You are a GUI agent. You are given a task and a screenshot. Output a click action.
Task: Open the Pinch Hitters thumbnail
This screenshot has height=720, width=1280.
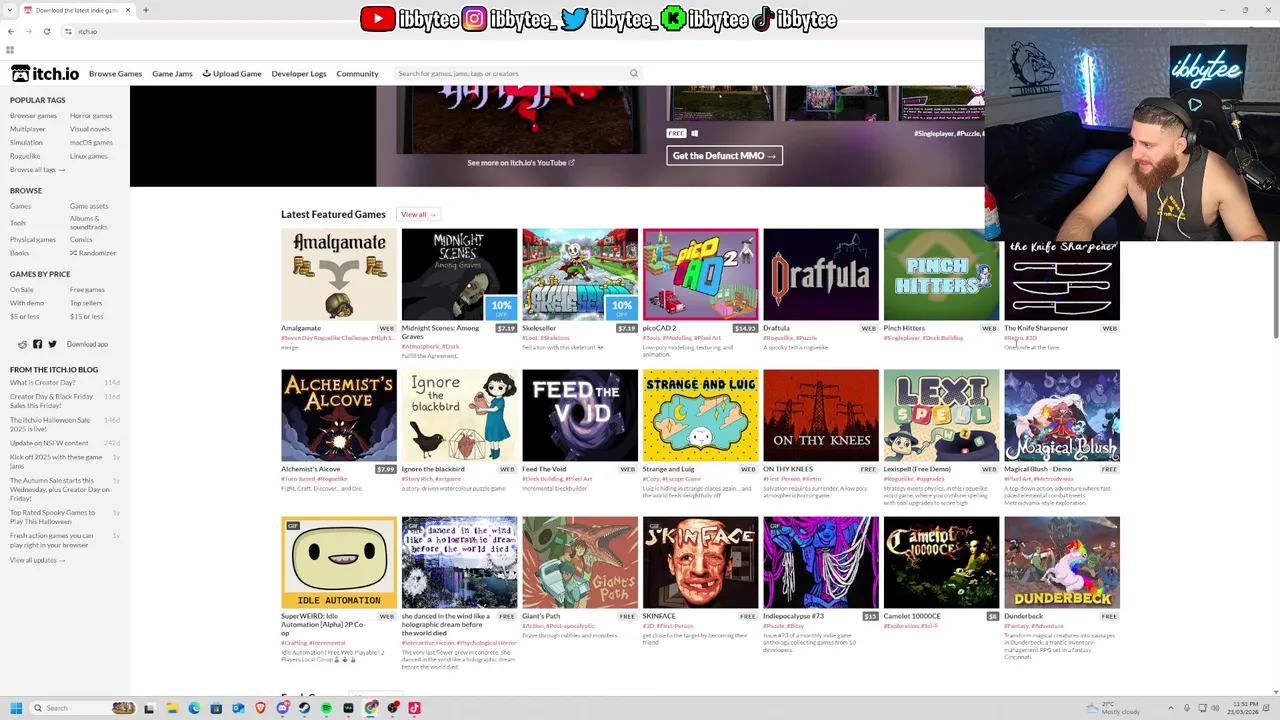pos(941,274)
